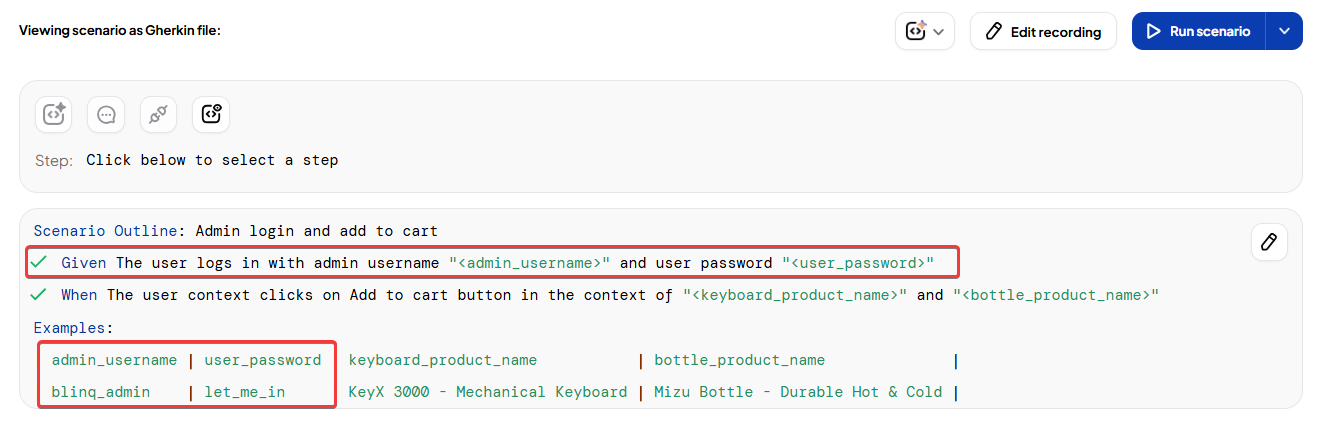Screen dimensions: 1326x424
Task: Expand the Run scenario dropdown arrow
Action: tap(1284, 31)
